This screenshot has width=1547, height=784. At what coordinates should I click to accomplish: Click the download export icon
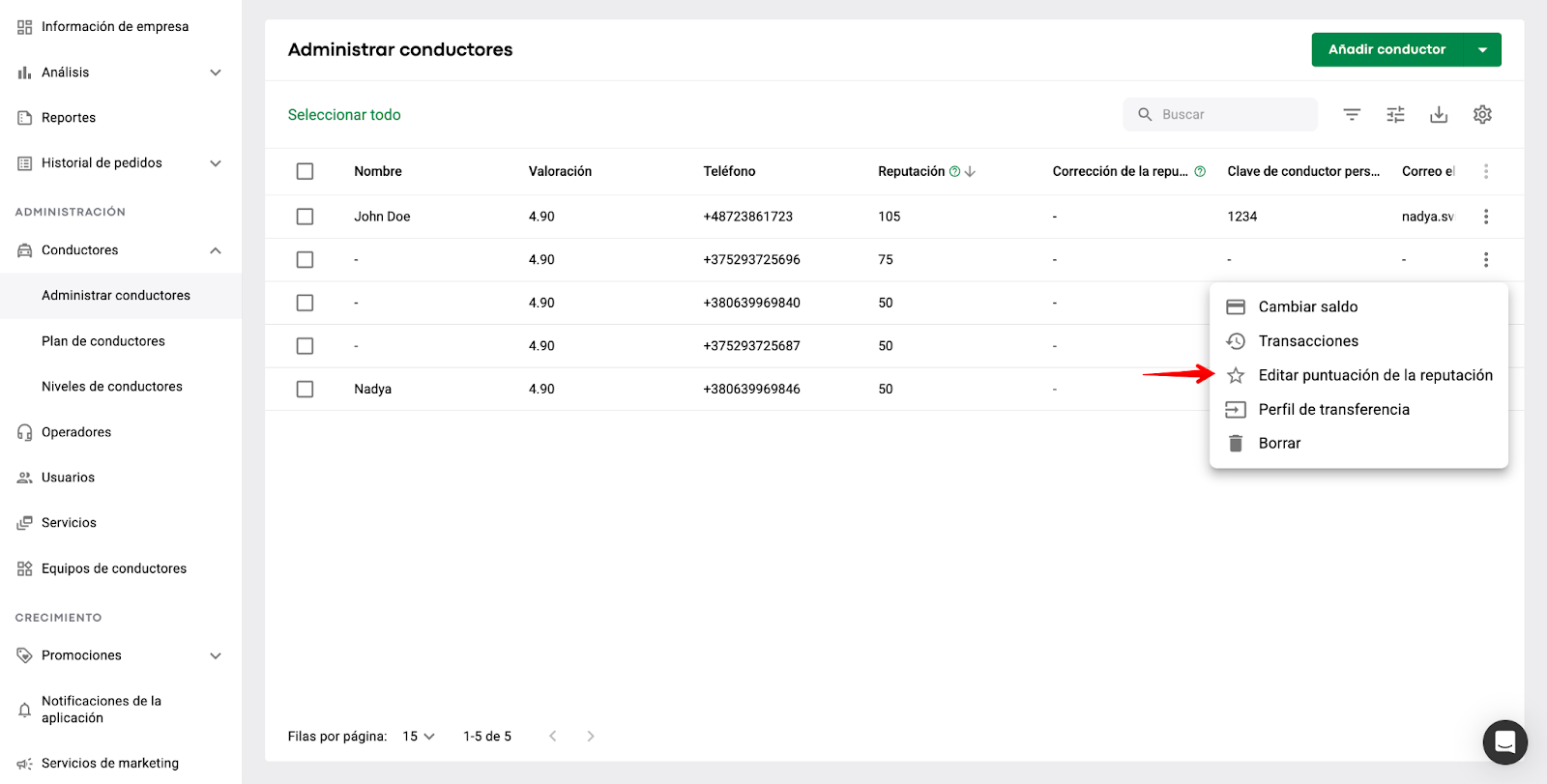[x=1439, y=114]
